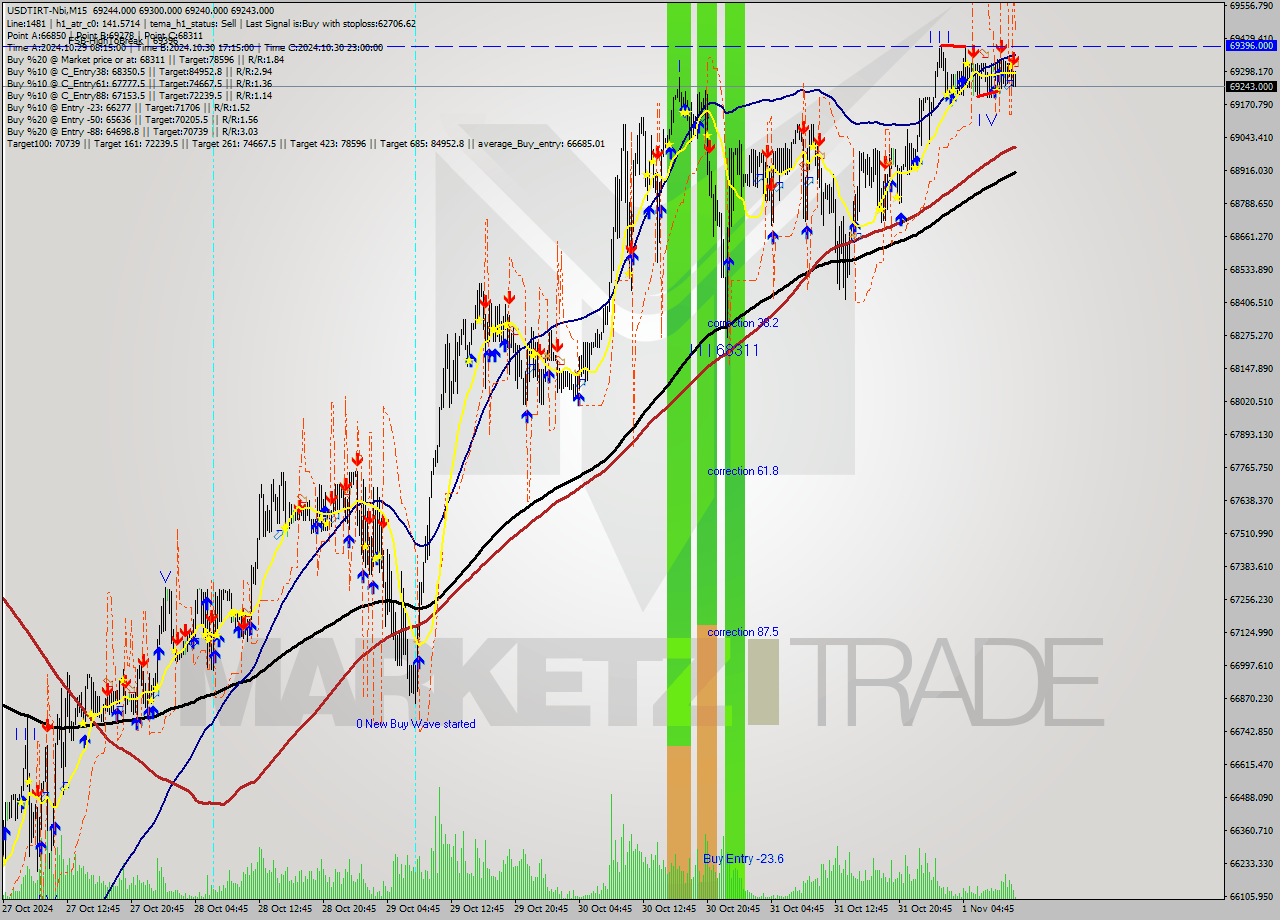Click the 'correction 38.2' label
Image resolution: width=1280 pixels, height=920 pixels.
(743, 323)
